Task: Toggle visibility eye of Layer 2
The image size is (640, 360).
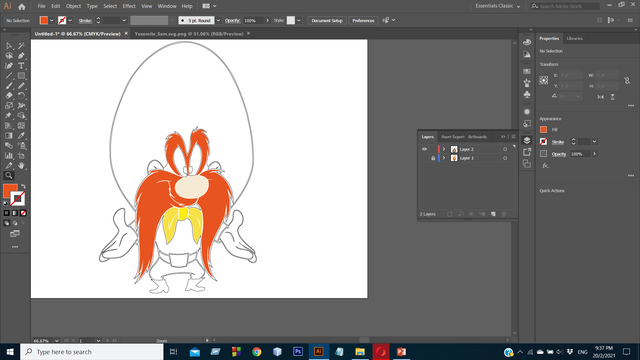Action: (x=424, y=149)
